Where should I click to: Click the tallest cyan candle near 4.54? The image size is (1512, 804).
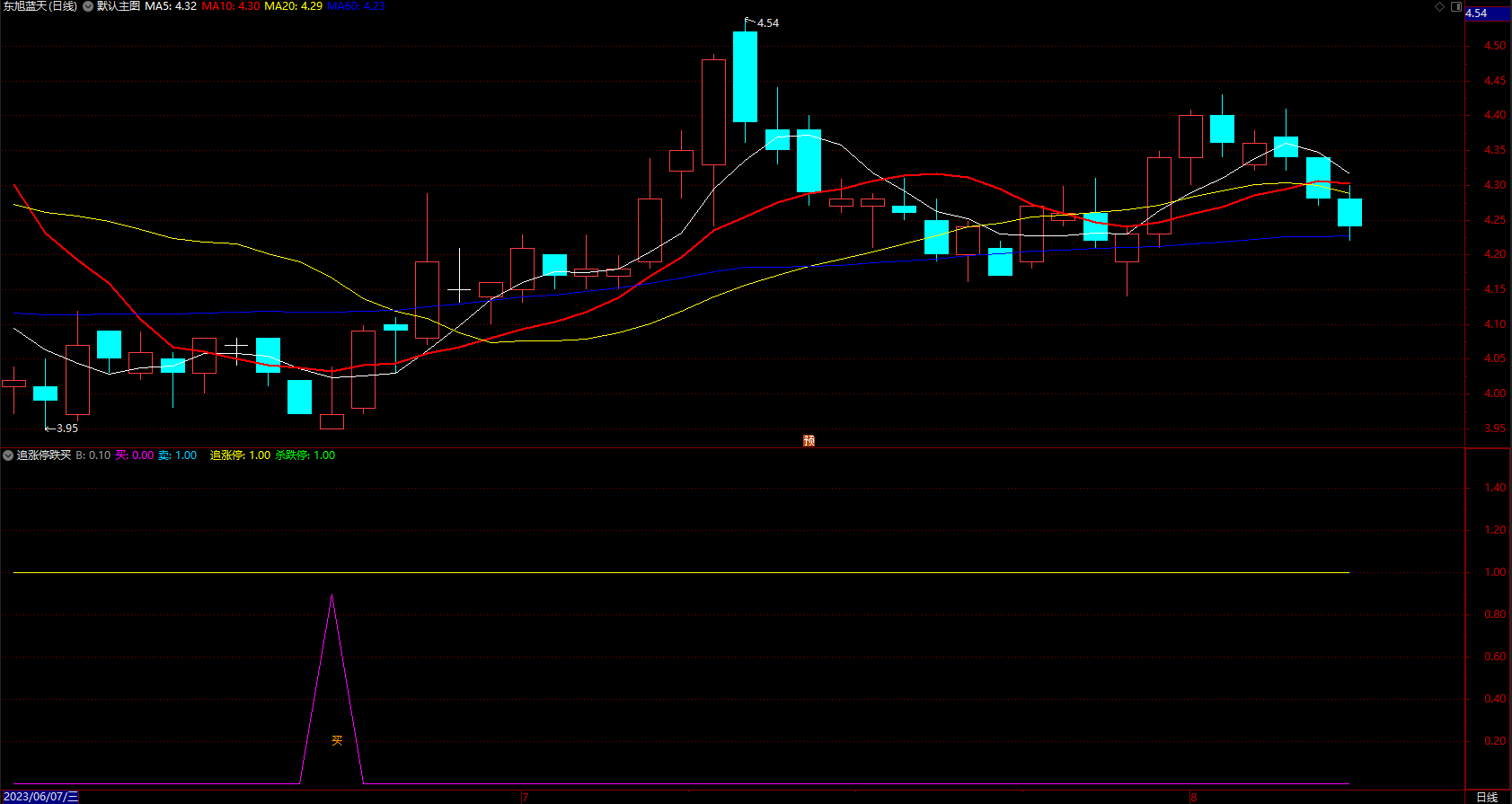[x=745, y=77]
